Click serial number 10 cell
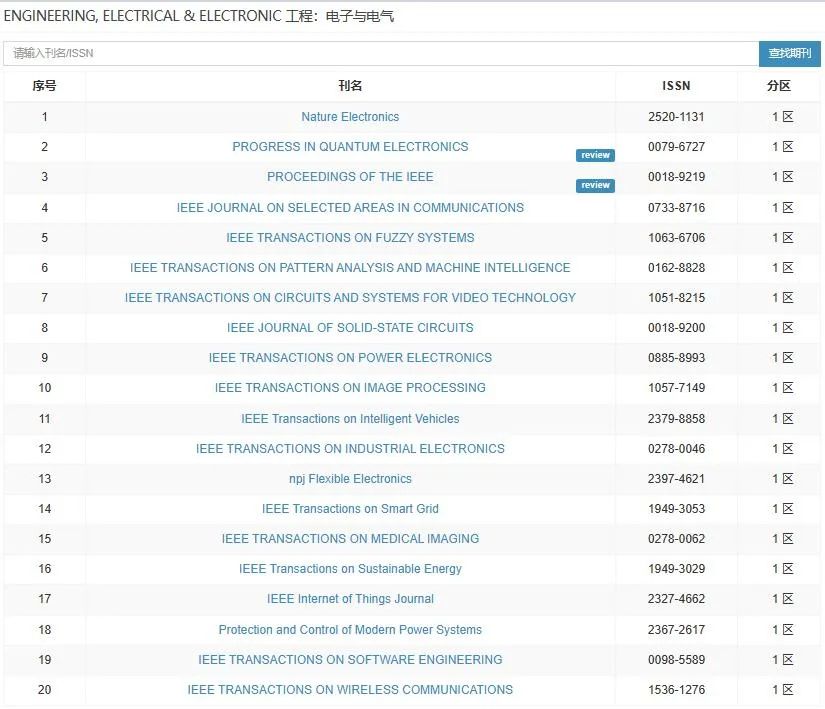The height and width of the screenshot is (709, 825). click(x=44, y=388)
